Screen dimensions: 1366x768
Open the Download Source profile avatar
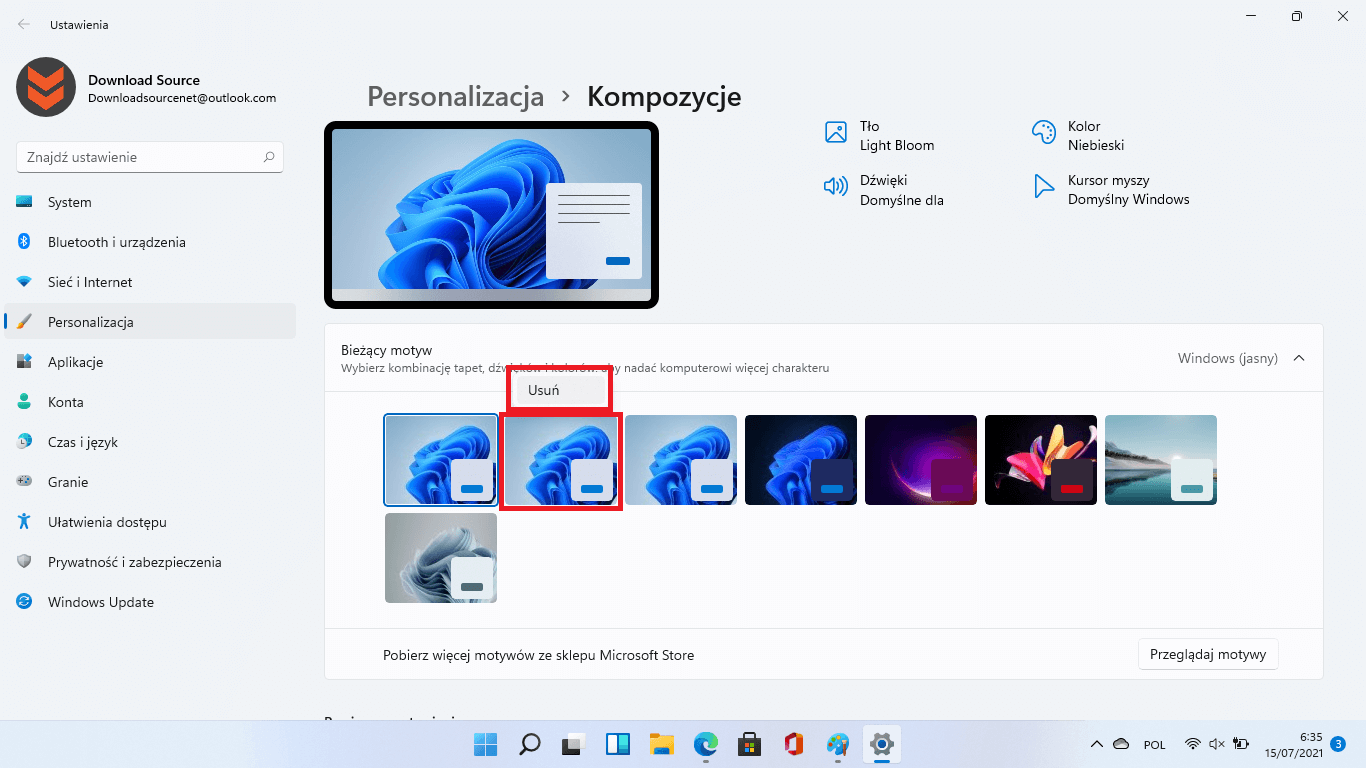(46, 87)
